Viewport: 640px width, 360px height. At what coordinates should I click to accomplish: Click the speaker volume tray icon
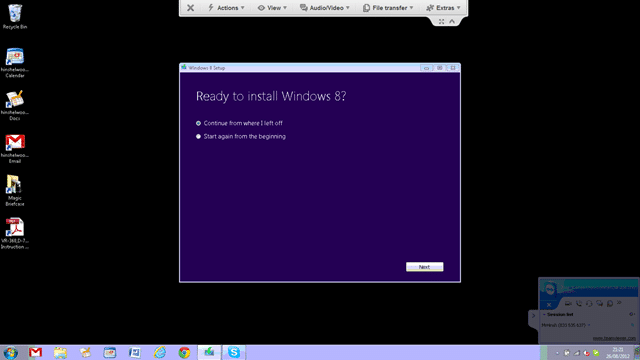click(586, 353)
